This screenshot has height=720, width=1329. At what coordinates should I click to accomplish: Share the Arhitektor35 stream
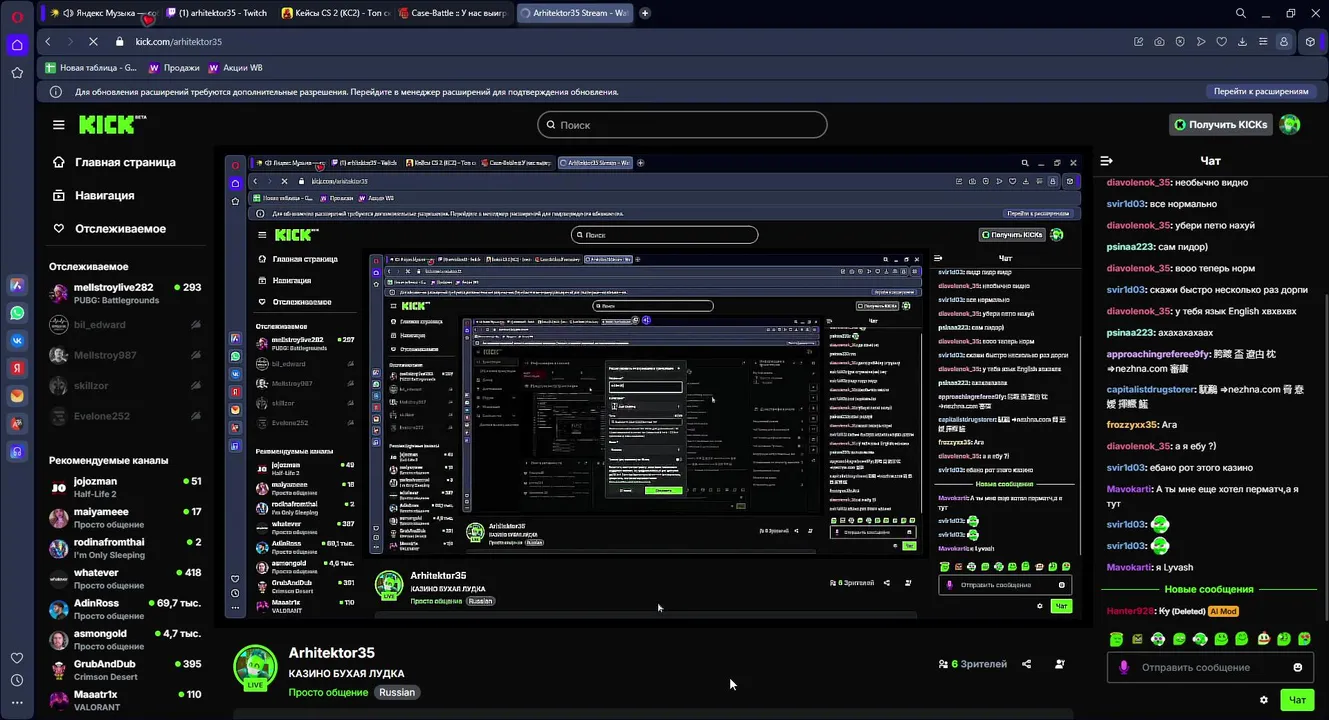pos(1027,664)
